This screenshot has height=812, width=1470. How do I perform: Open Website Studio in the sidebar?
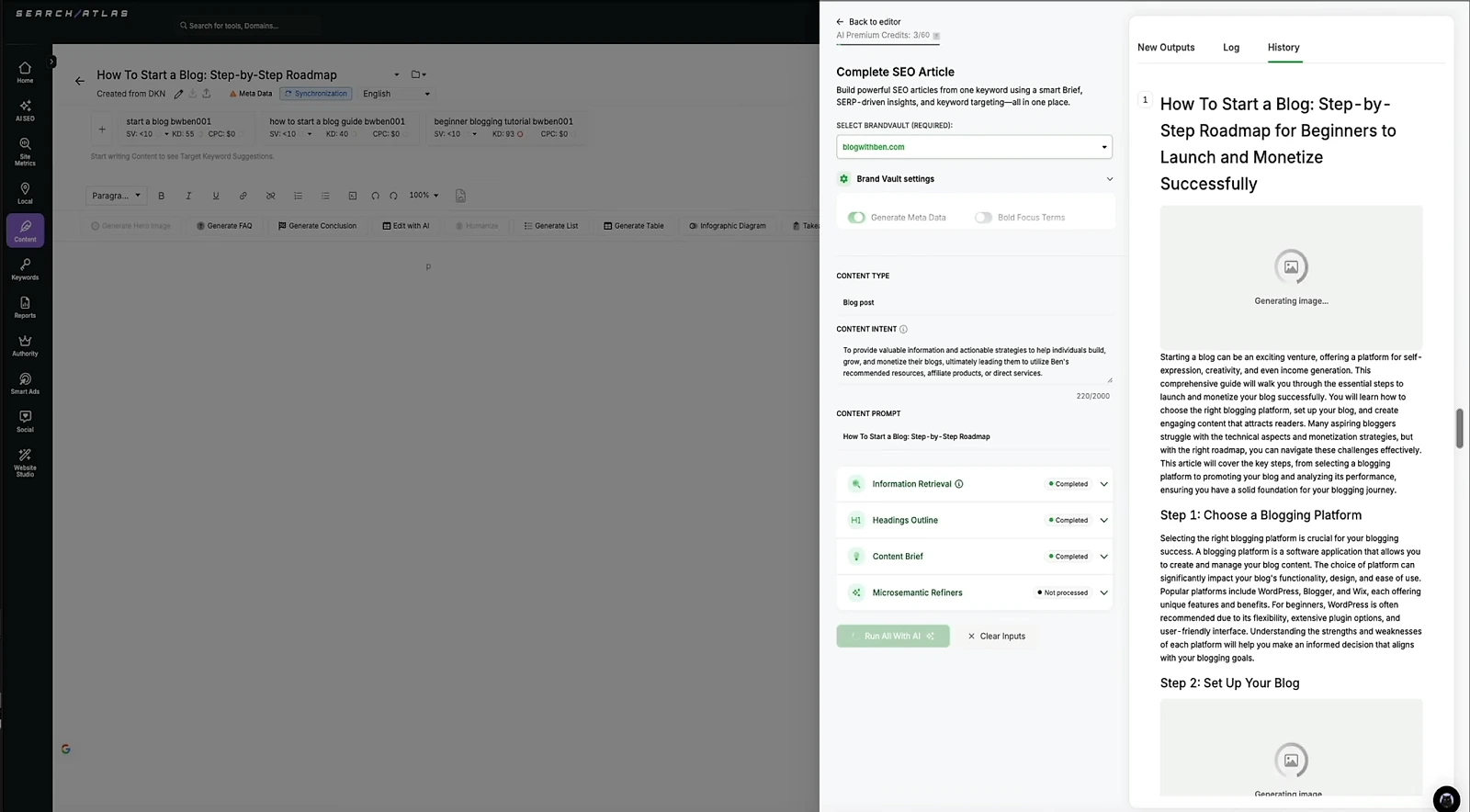pyautogui.click(x=25, y=462)
